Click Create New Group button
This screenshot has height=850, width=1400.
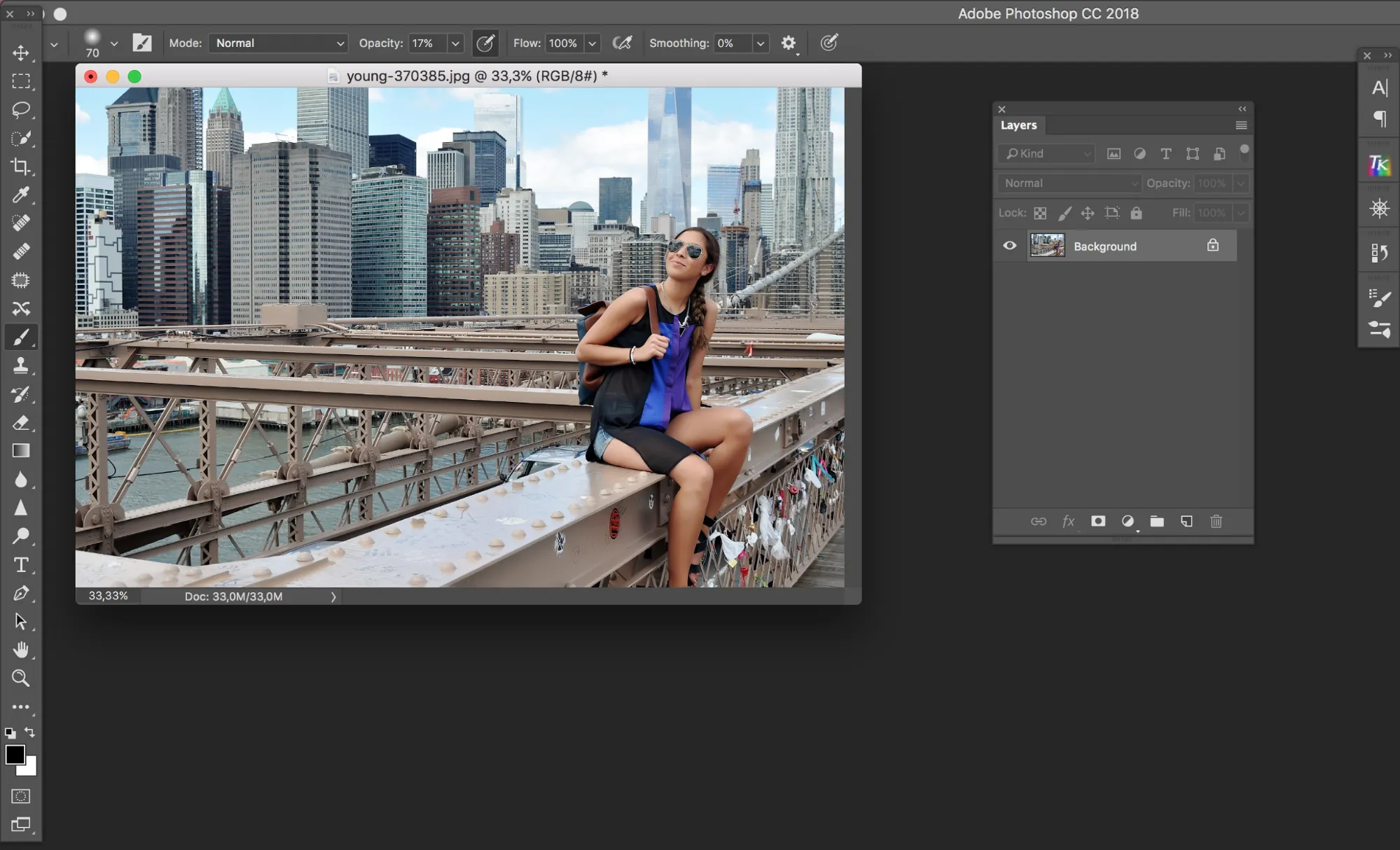click(x=1157, y=521)
